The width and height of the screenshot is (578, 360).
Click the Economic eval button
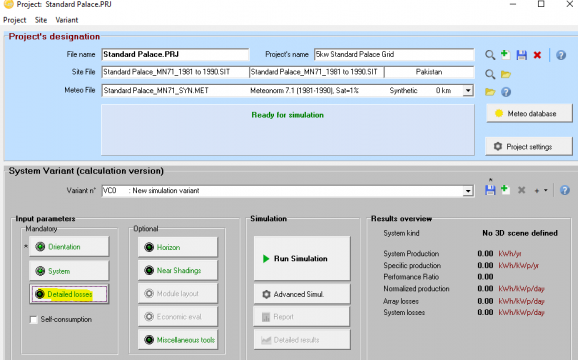point(178,317)
